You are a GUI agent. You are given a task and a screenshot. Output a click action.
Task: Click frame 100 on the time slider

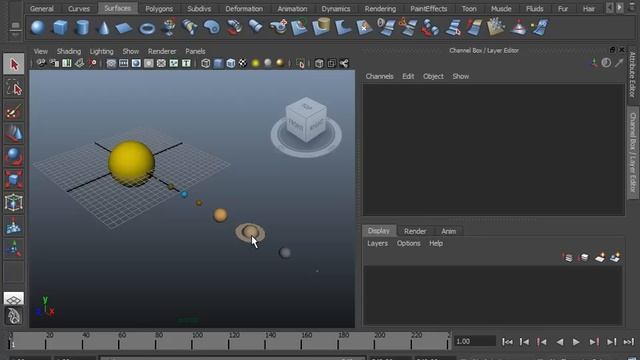pyautogui.click(x=191, y=340)
